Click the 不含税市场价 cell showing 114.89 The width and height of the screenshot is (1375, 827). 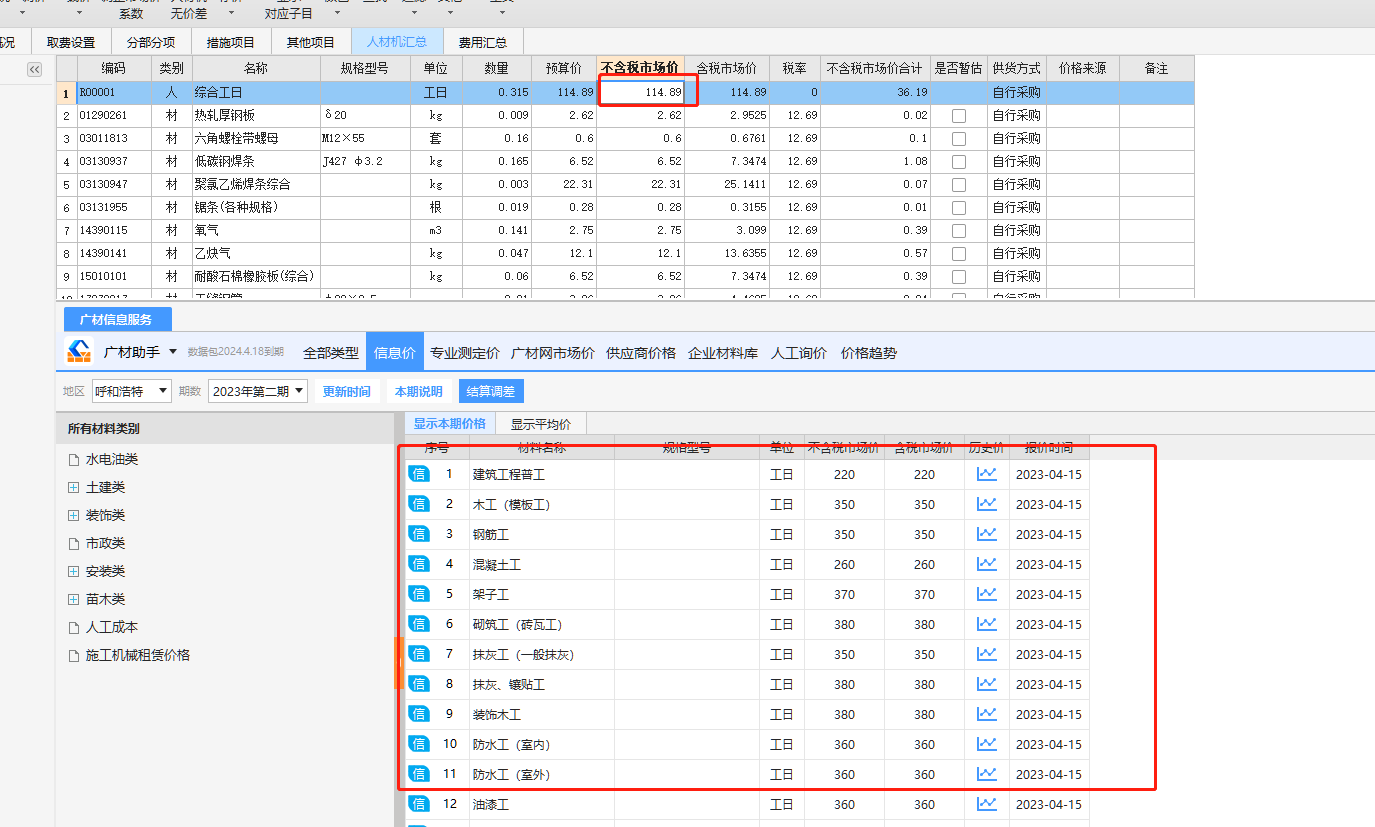pyautogui.click(x=642, y=92)
